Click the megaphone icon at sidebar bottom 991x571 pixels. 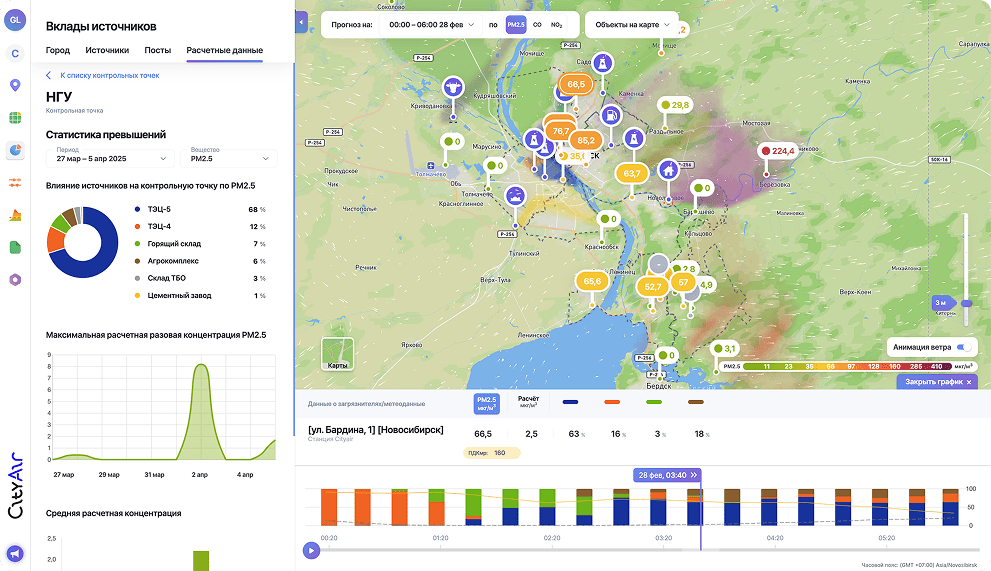(x=15, y=553)
